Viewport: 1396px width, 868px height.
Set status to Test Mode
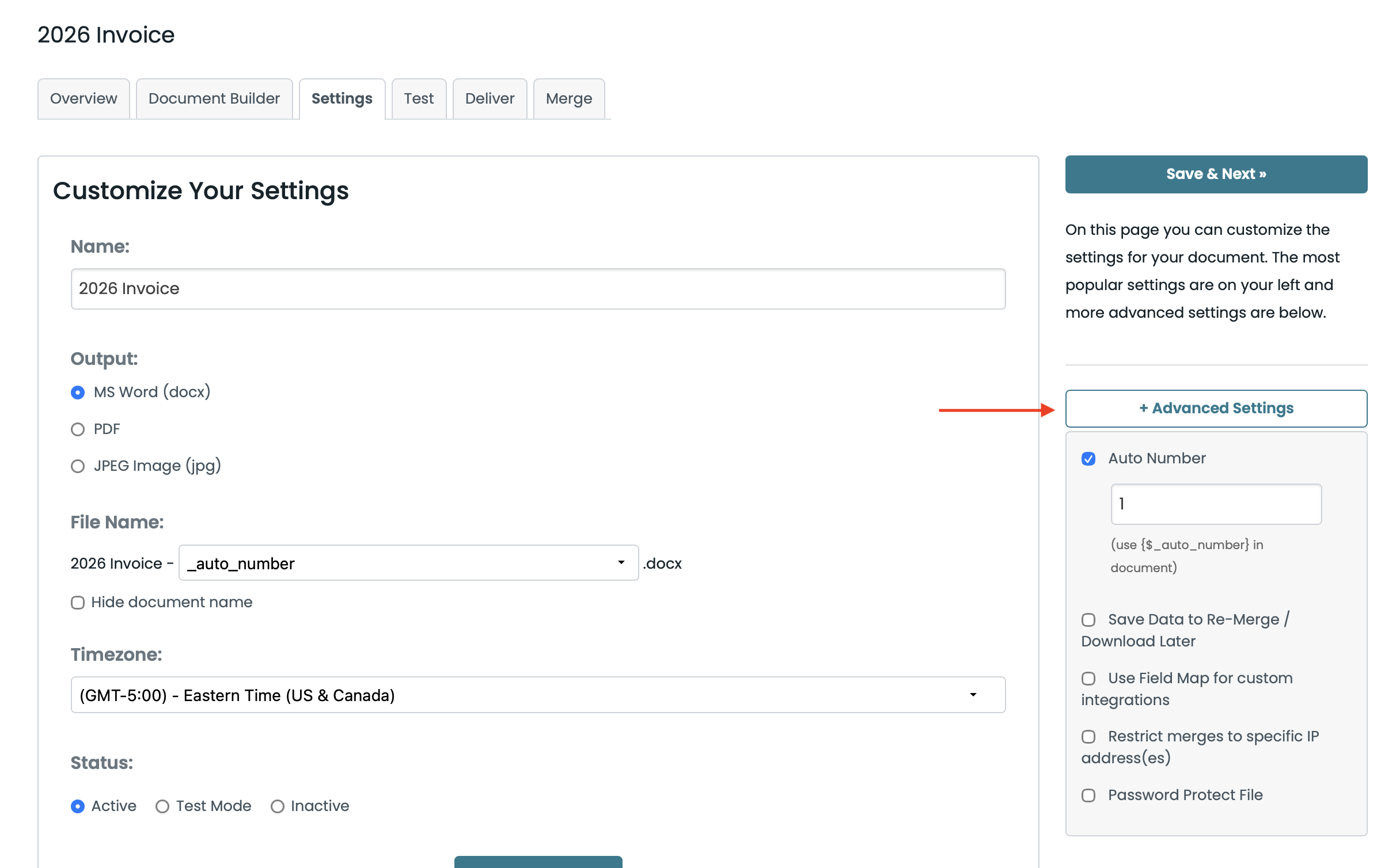(x=162, y=806)
